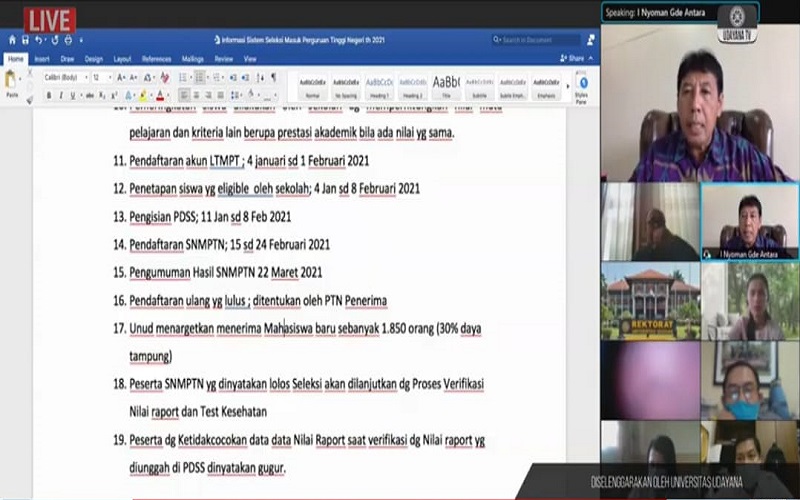The image size is (800, 500).
Task: Click the red font color swatch
Action: (x=160, y=96)
